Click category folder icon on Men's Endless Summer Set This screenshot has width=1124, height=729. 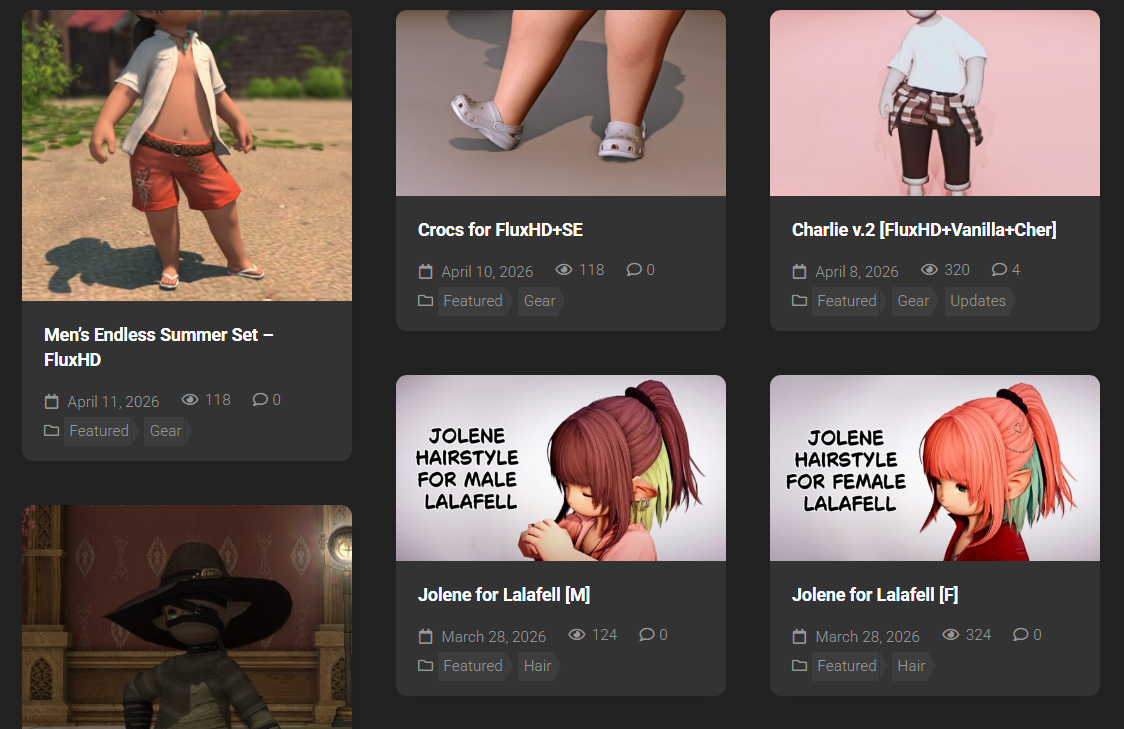pyautogui.click(x=52, y=431)
